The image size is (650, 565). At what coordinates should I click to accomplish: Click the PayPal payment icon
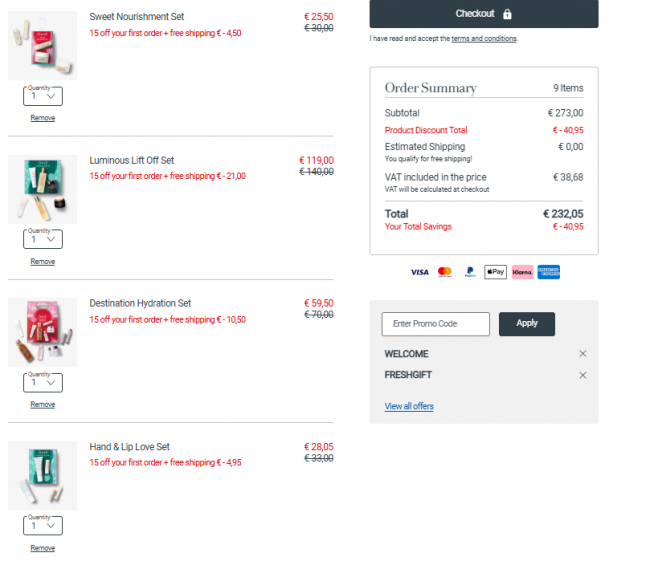tap(470, 272)
